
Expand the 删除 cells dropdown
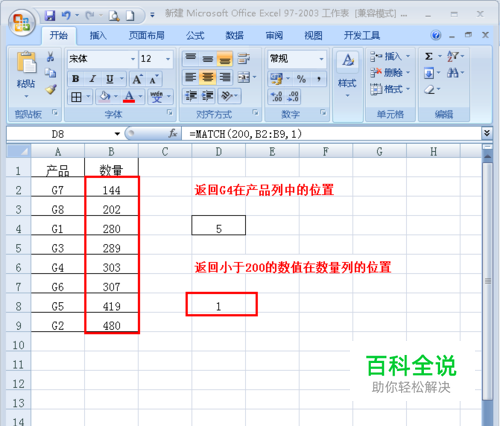[x=408, y=73]
